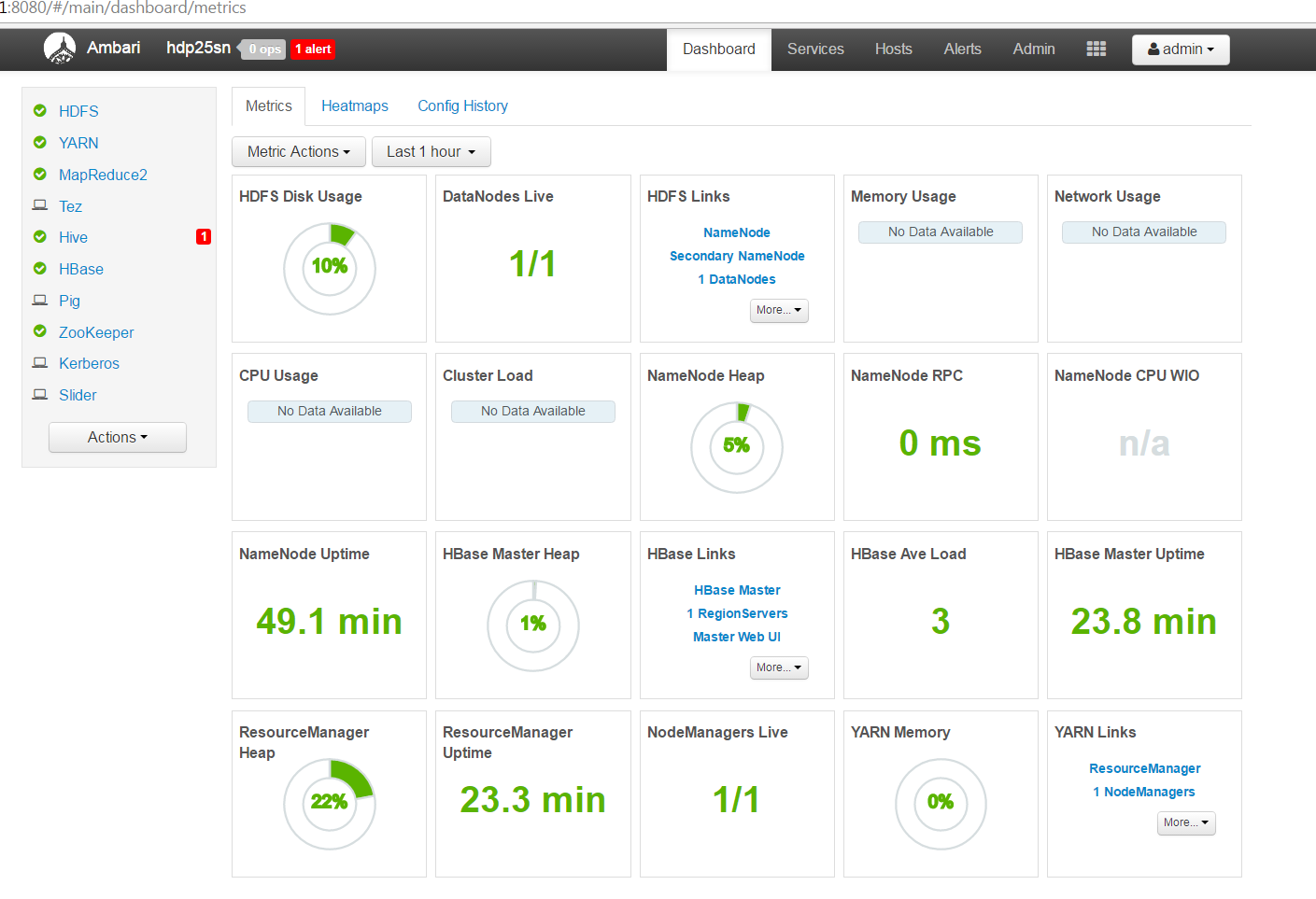Click the HBase Master Uptime 23.8 min value

[x=1144, y=622]
